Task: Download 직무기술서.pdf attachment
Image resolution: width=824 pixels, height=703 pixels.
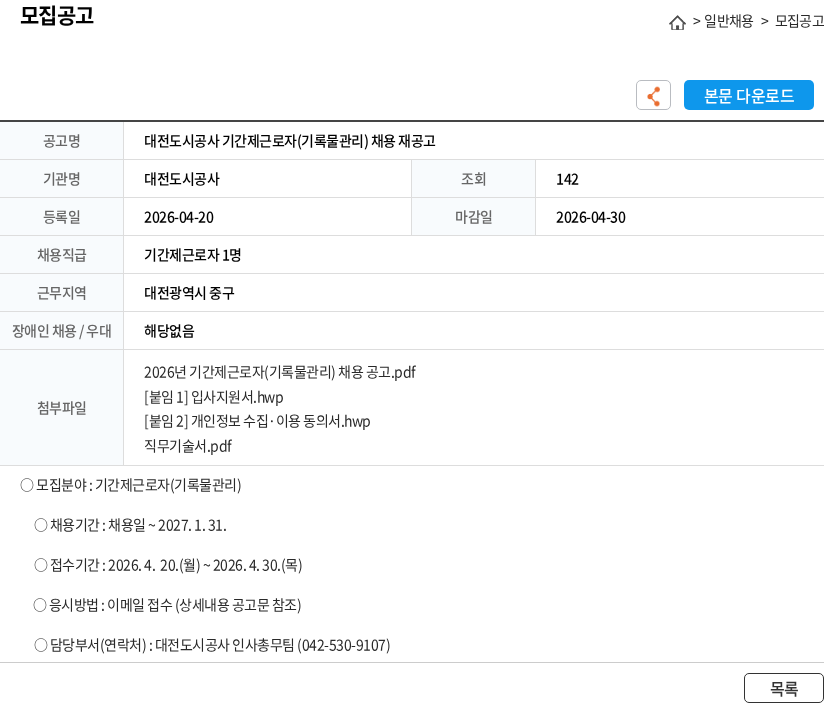Action: (x=188, y=446)
